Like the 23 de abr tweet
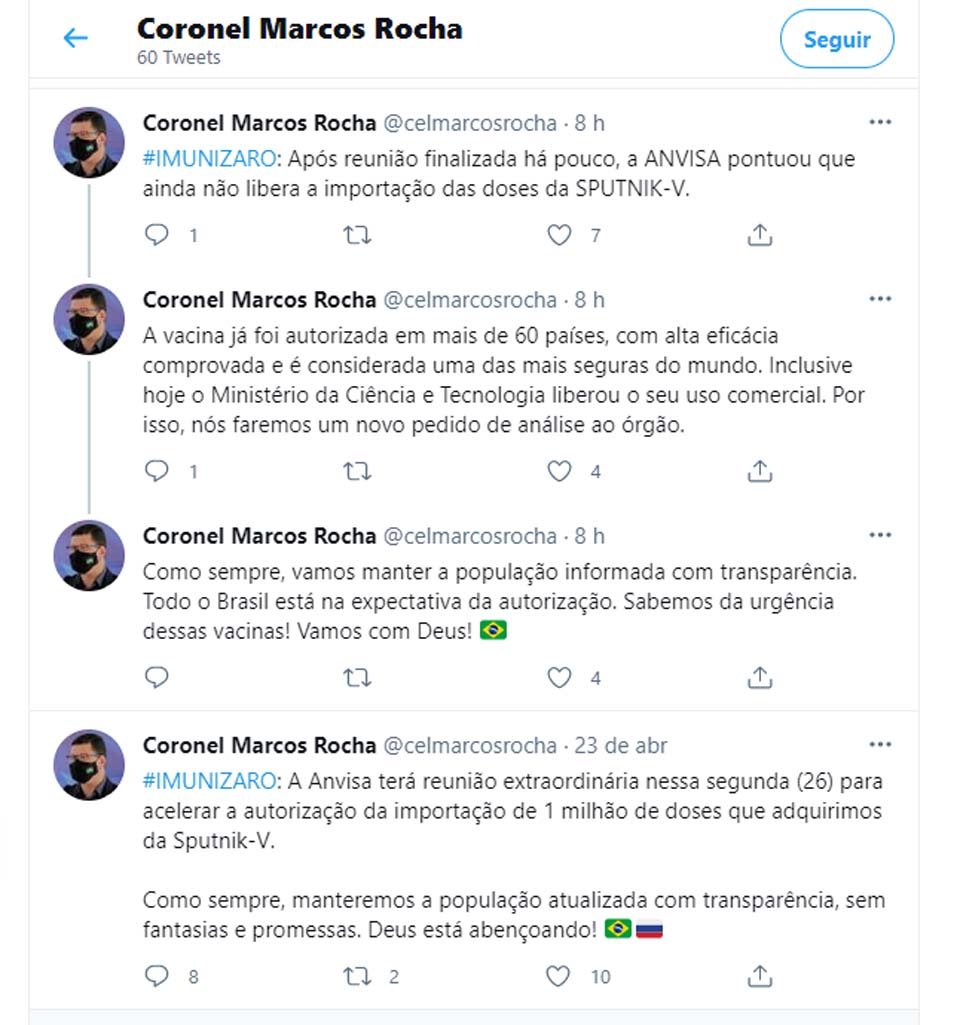 (x=559, y=976)
